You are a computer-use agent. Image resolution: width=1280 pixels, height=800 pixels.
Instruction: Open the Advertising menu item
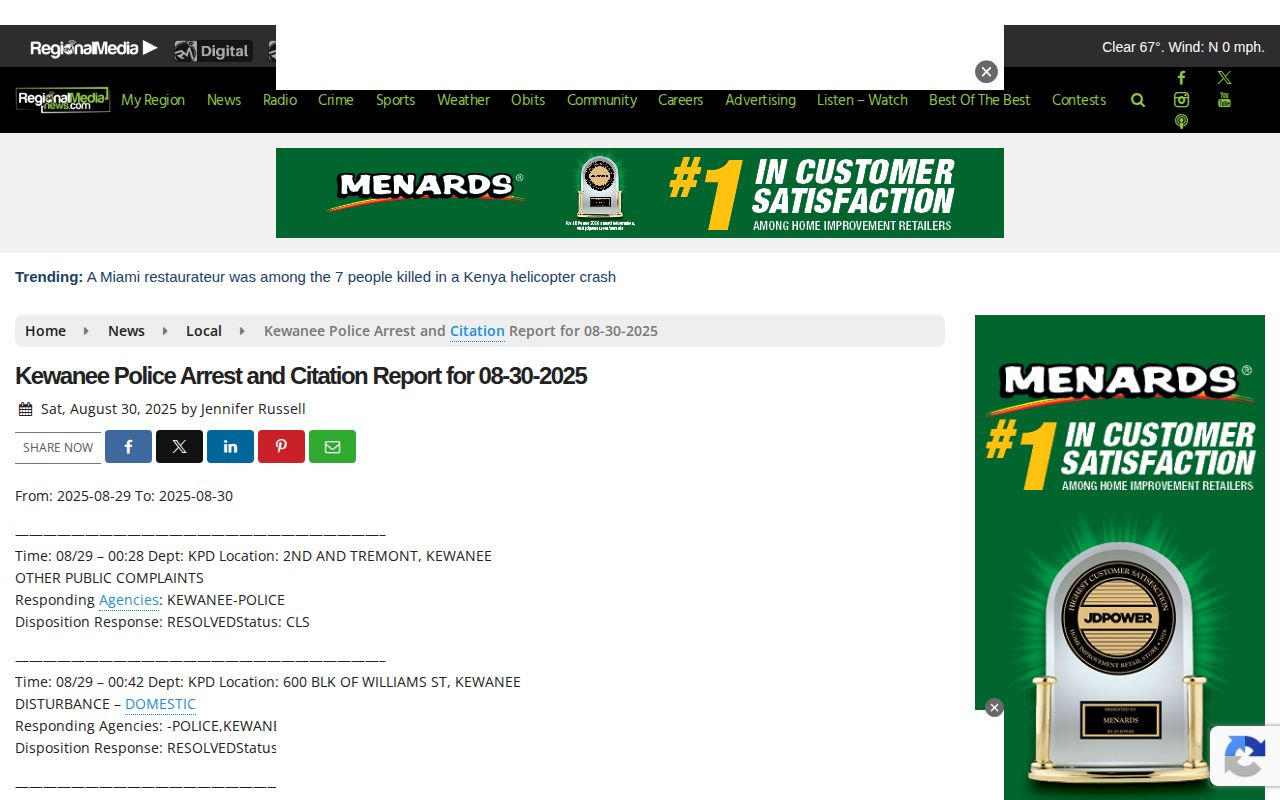pos(760,100)
